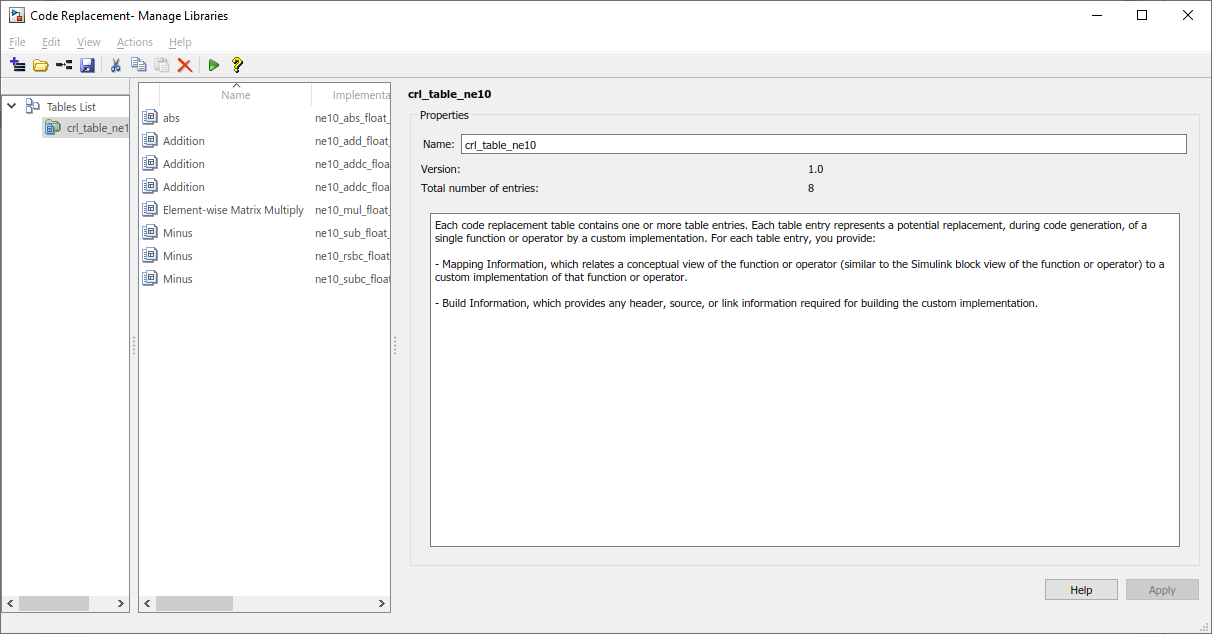Sort entries by the Name column header
1212x634 pixels.
[236, 95]
